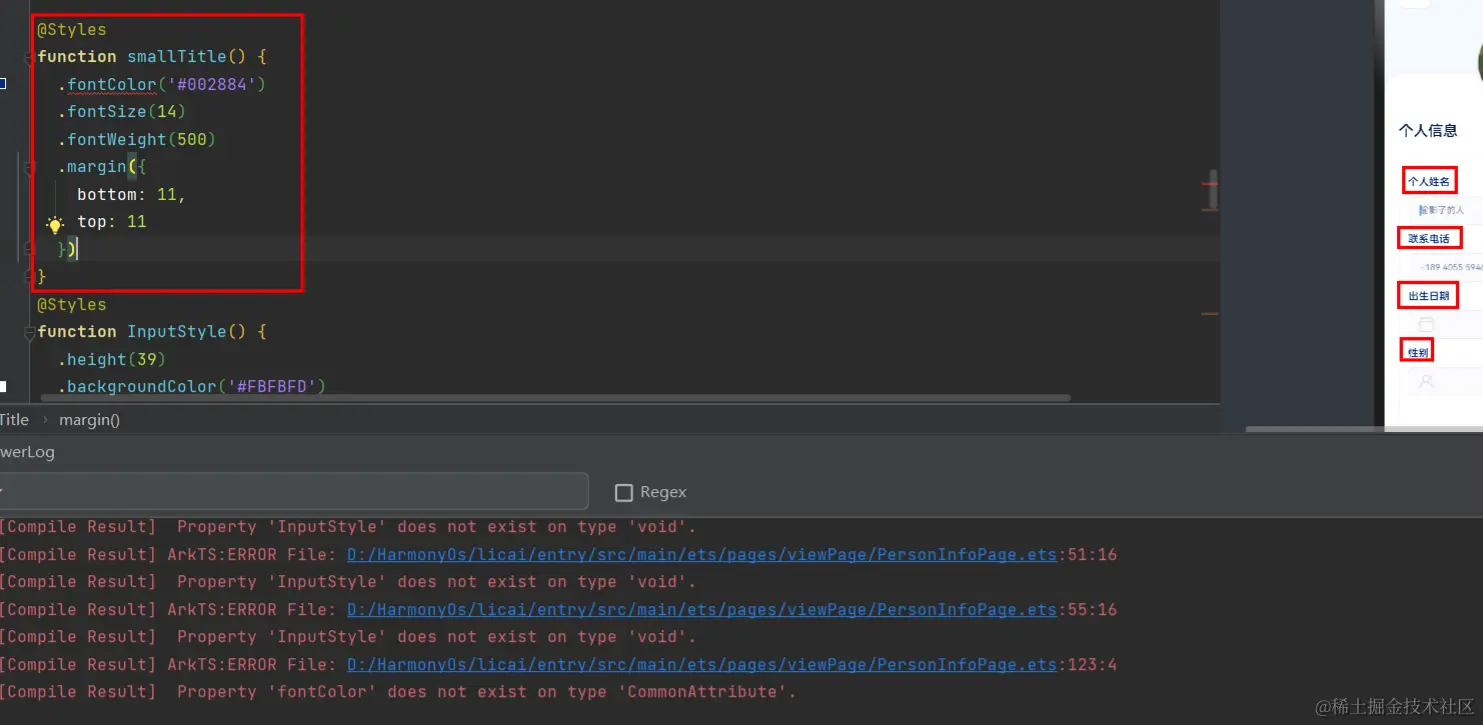
Task: Click the 性别 label in previewer
Action: (x=1418, y=351)
